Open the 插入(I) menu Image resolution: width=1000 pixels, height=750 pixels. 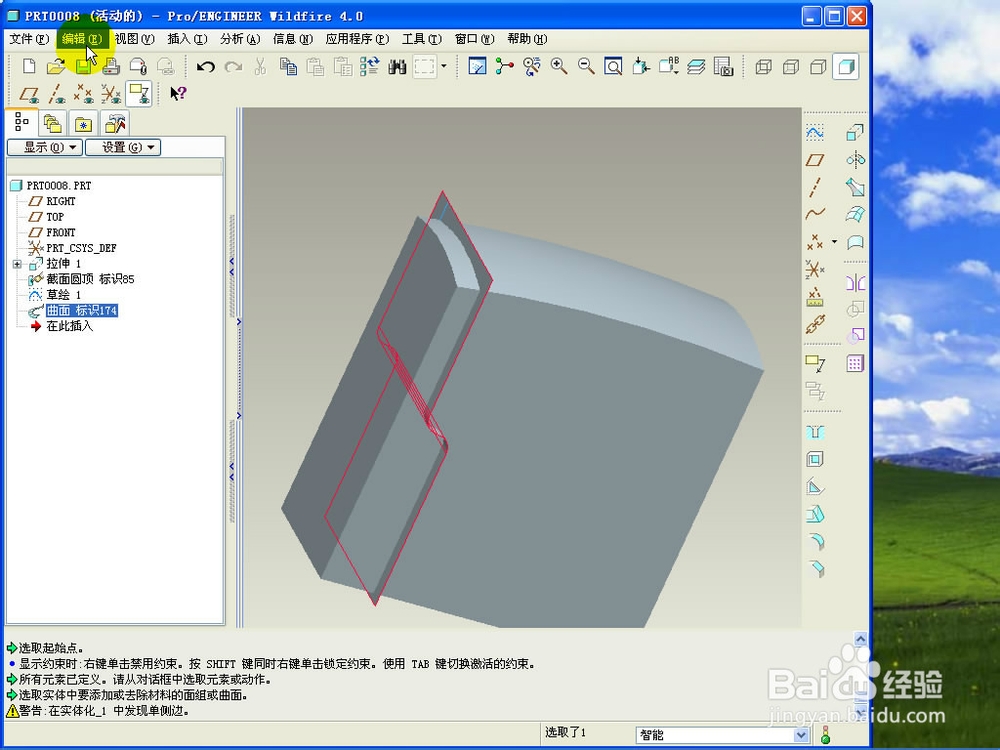click(x=188, y=39)
